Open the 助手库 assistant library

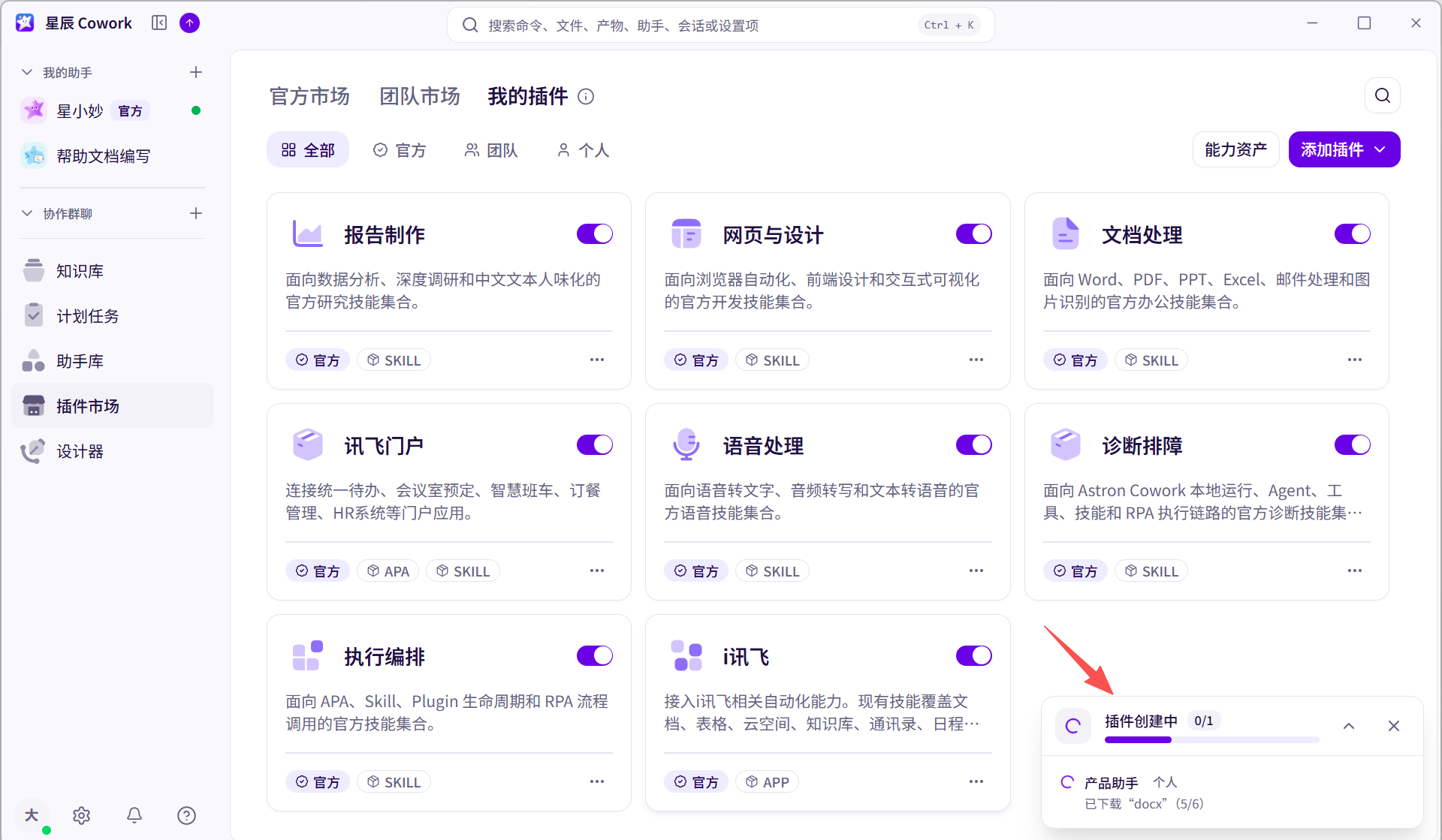[x=113, y=361]
